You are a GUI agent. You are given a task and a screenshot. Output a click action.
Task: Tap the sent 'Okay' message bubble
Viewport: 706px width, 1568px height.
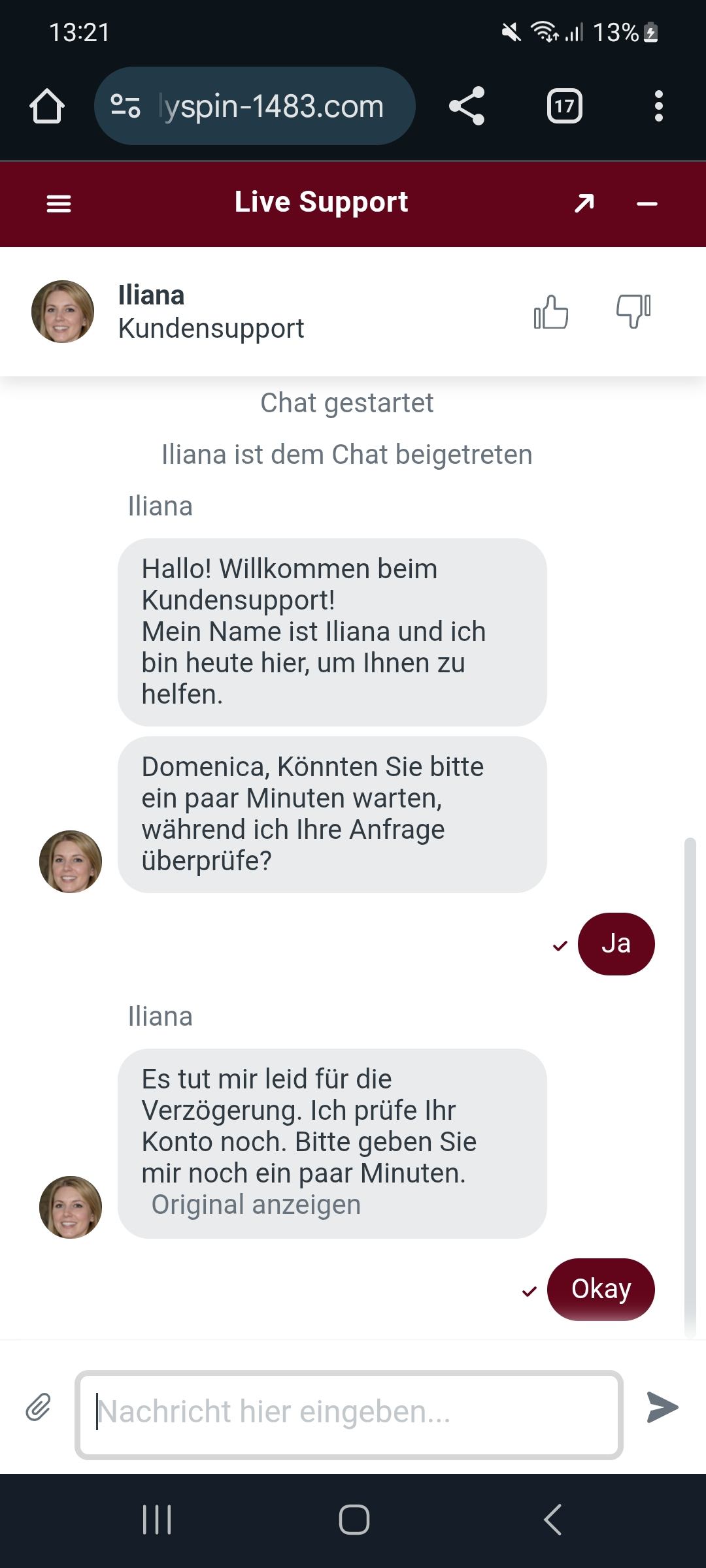click(601, 1289)
